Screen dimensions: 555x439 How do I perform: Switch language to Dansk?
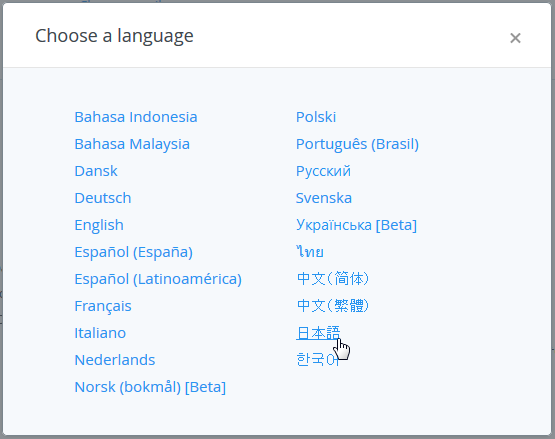coord(96,171)
